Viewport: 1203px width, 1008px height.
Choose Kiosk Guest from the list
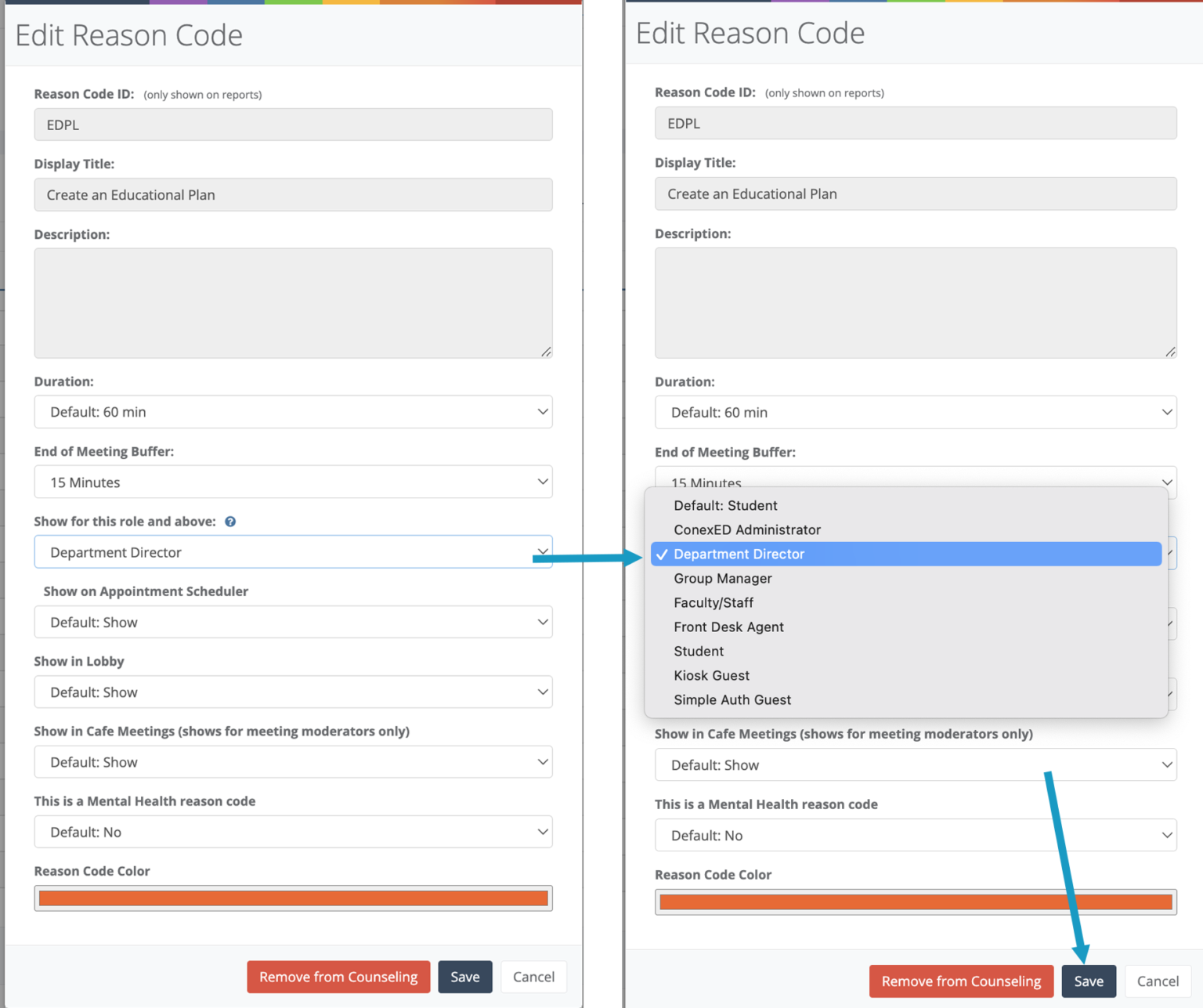pyautogui.click(x=711, y=675)
